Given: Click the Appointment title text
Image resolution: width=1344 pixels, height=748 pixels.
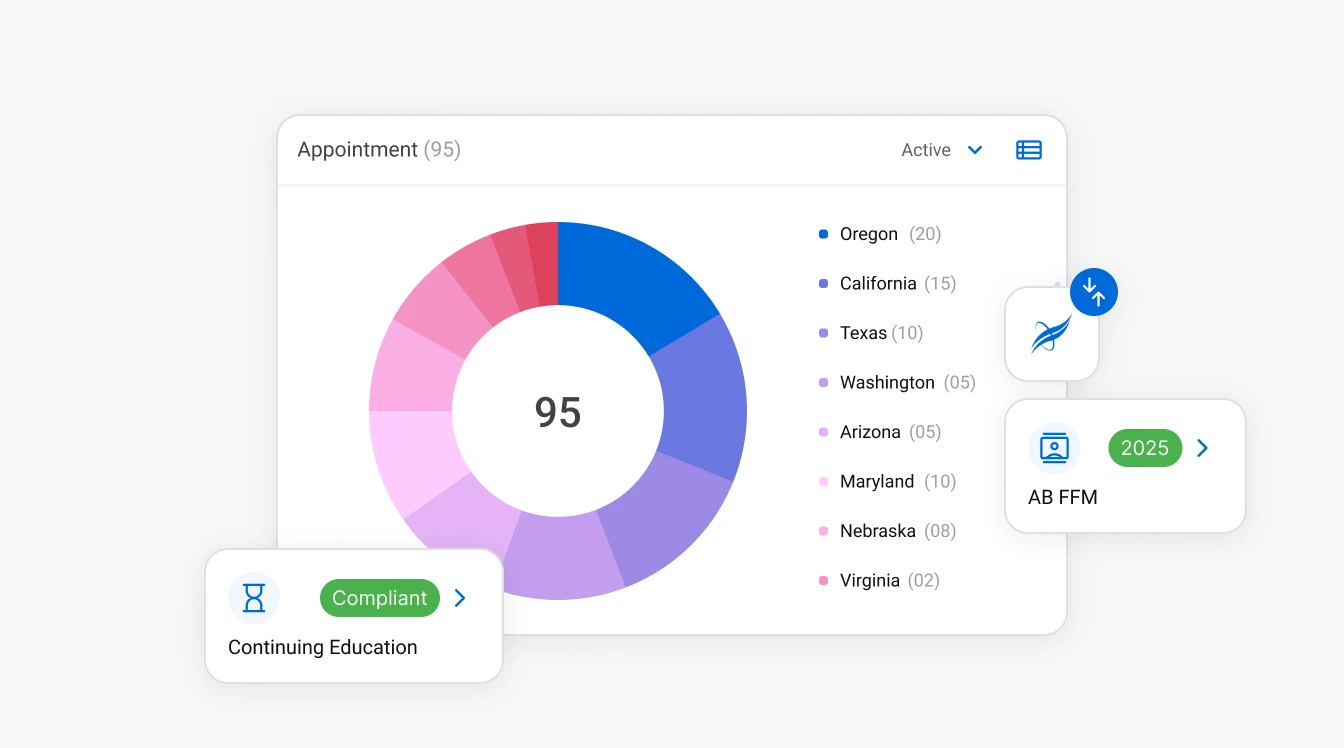Looking at the screenshot, I should click(358, 150).
